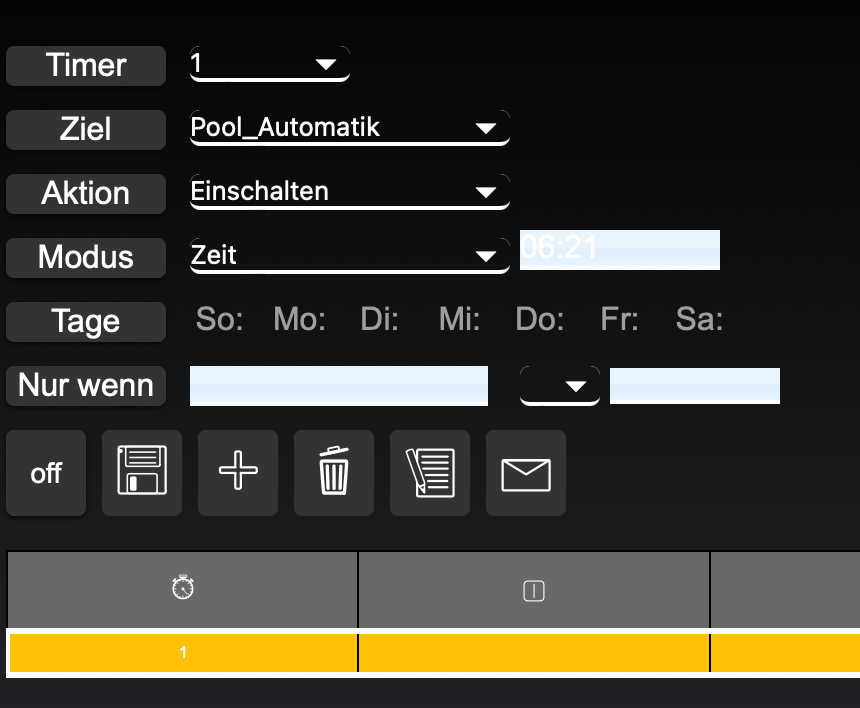Click the 06:21 time input field

(x=619, y=249)
